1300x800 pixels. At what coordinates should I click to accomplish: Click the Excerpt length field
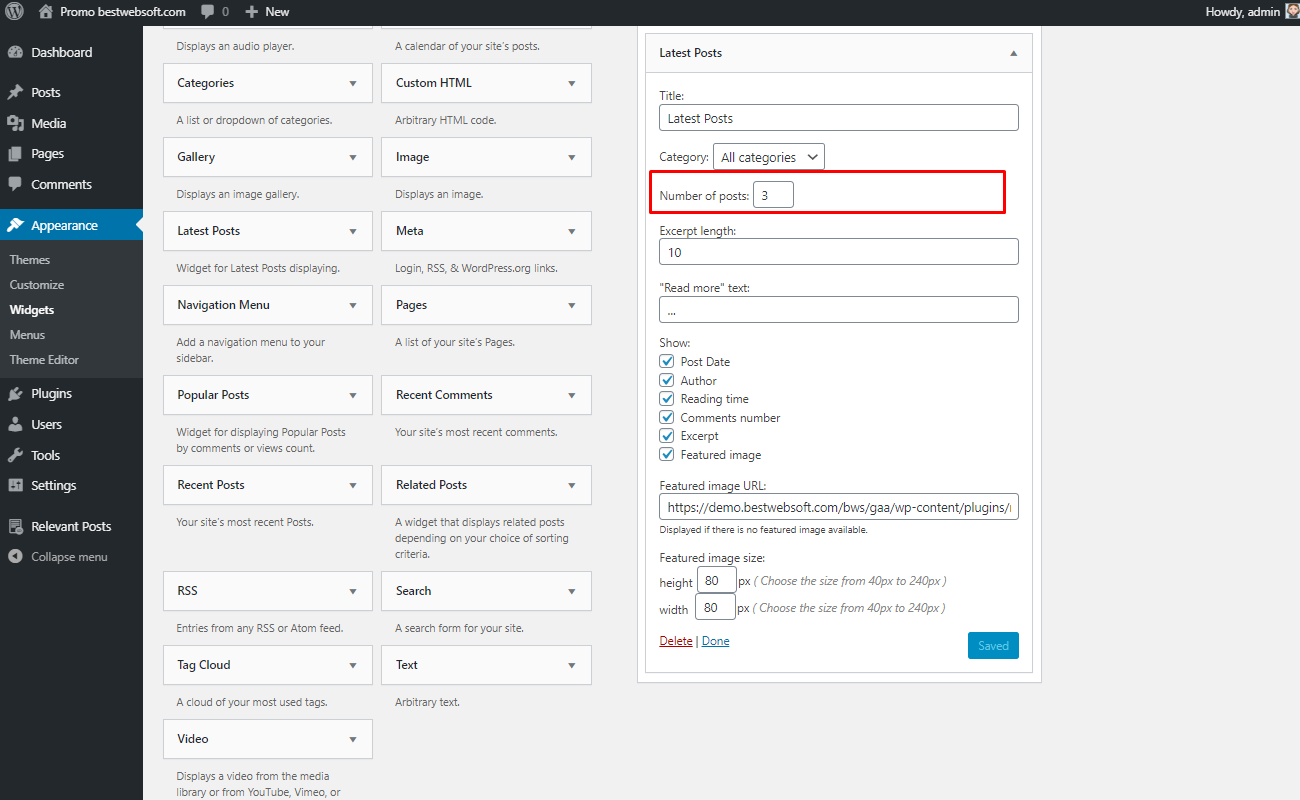point(839,252)
